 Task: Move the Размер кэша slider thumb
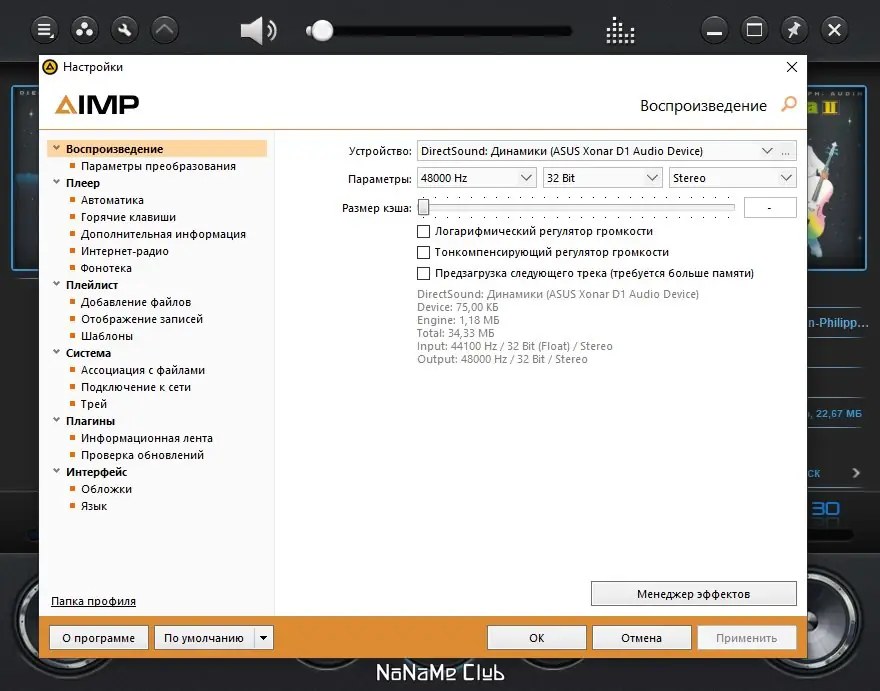point(424,208)
